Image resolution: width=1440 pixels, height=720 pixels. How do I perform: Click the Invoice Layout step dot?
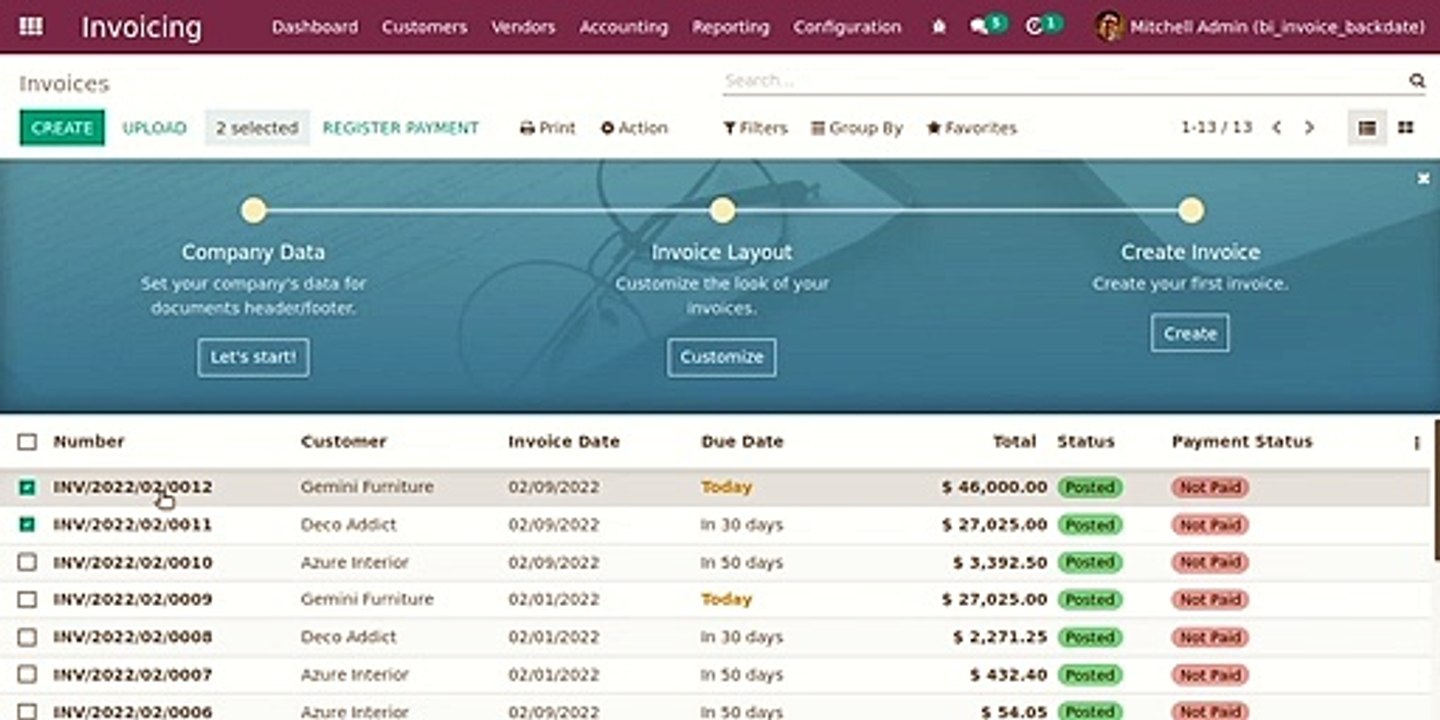(722, 210)
